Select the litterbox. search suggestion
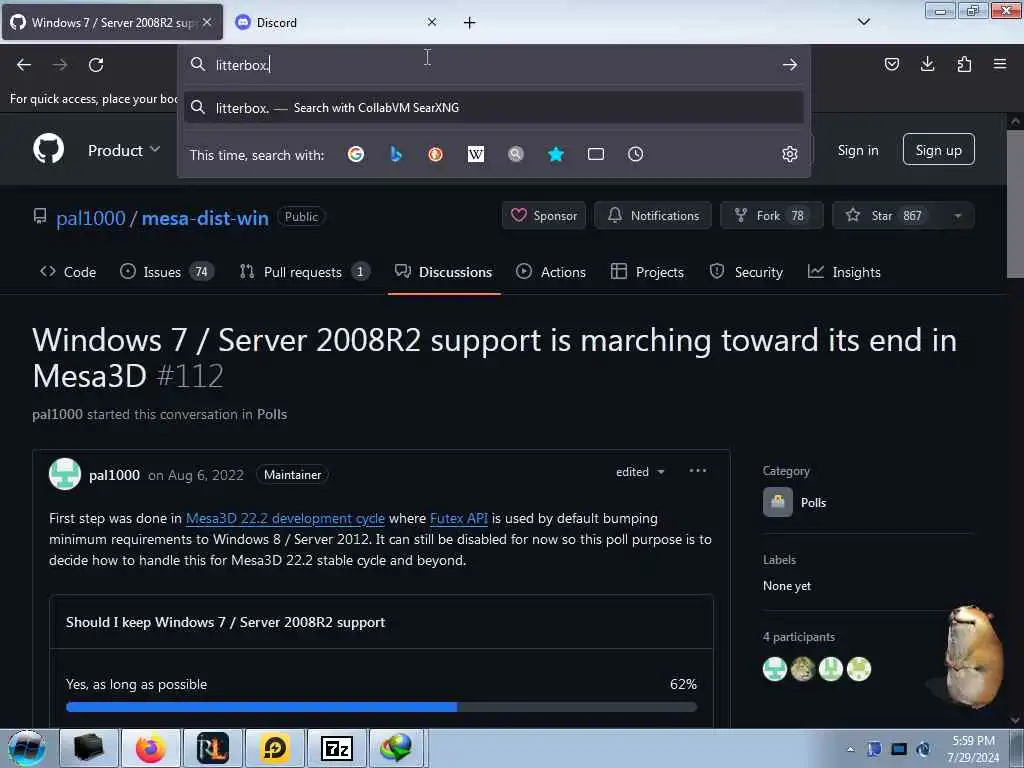The height and width of the screenshot is (768, 1024). [x=494, y=108]
